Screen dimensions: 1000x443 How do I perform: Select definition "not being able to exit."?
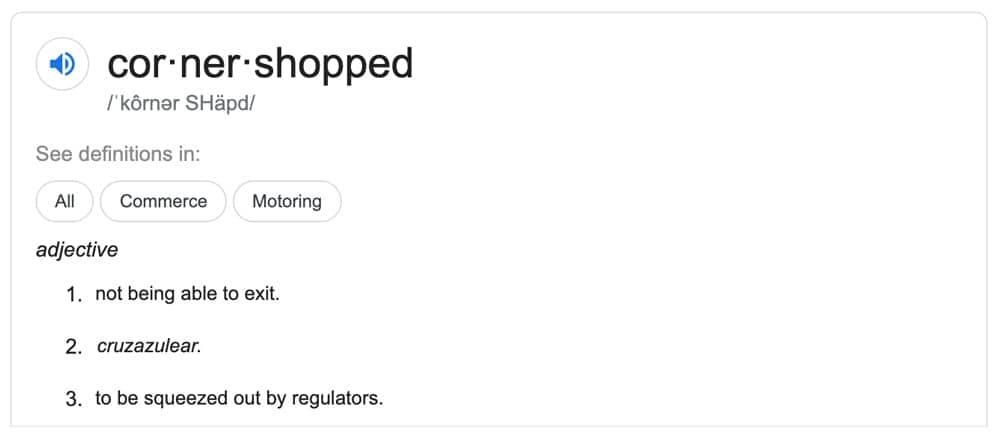click(x=187, y=294)
